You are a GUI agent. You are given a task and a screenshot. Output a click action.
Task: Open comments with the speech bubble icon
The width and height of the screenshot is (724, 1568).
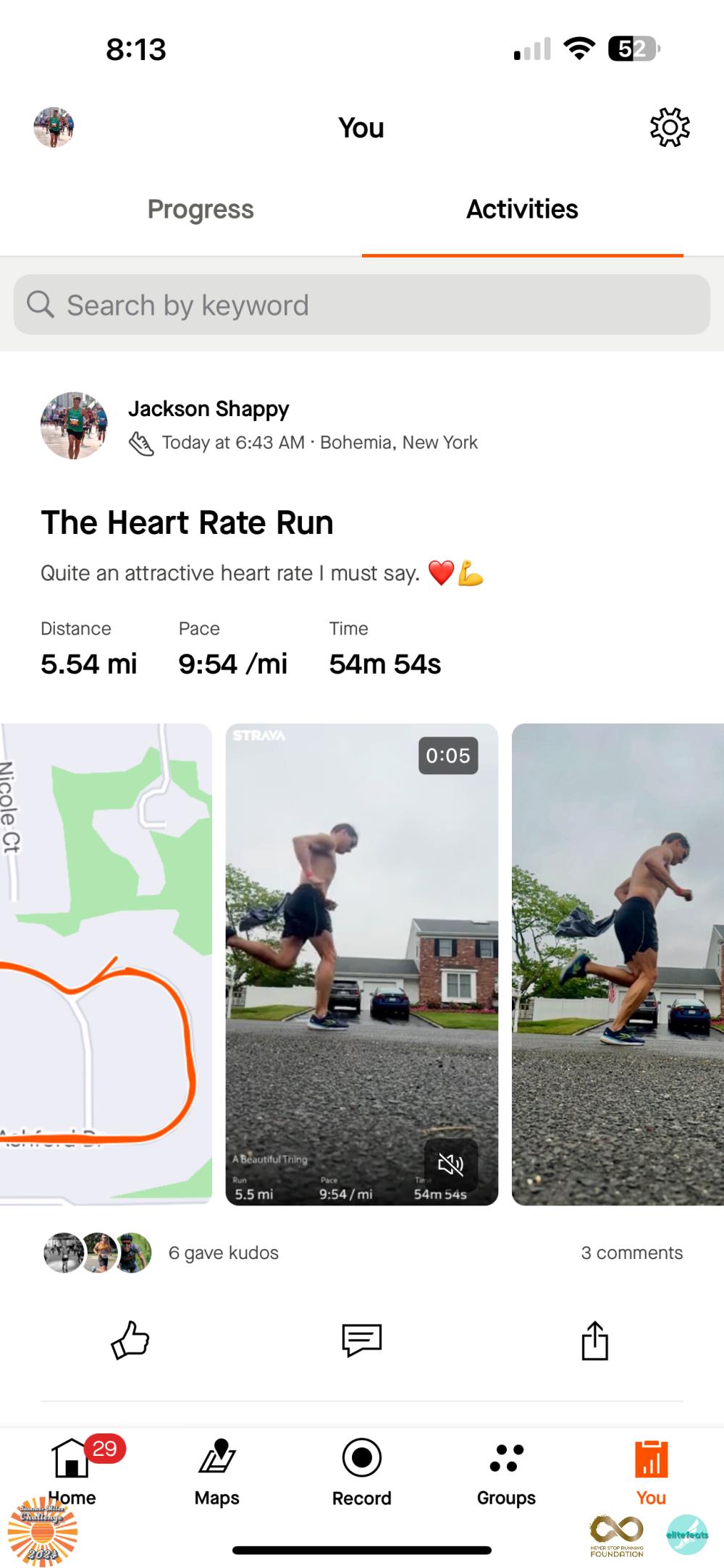361,1340
